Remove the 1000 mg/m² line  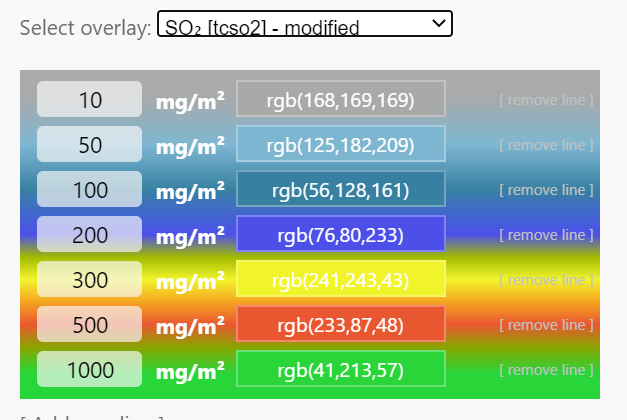[x=546, y=370]
